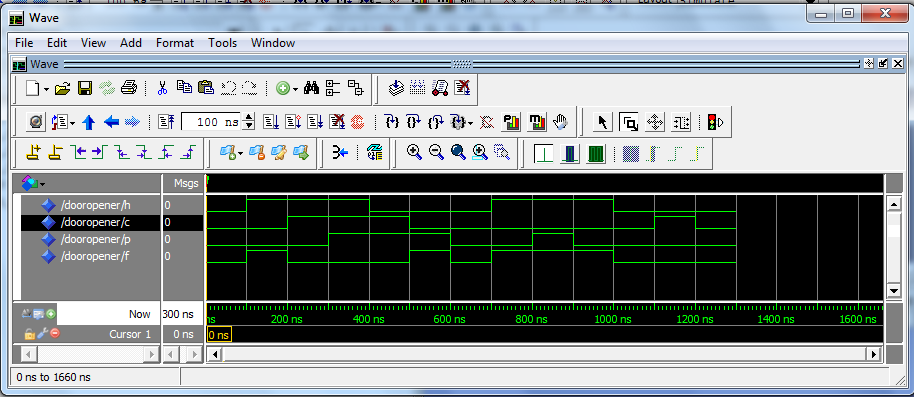Find the next rising edge
The width and height of the screenshot is (914, 397).
pyautogui.click(x=187, y=153)
